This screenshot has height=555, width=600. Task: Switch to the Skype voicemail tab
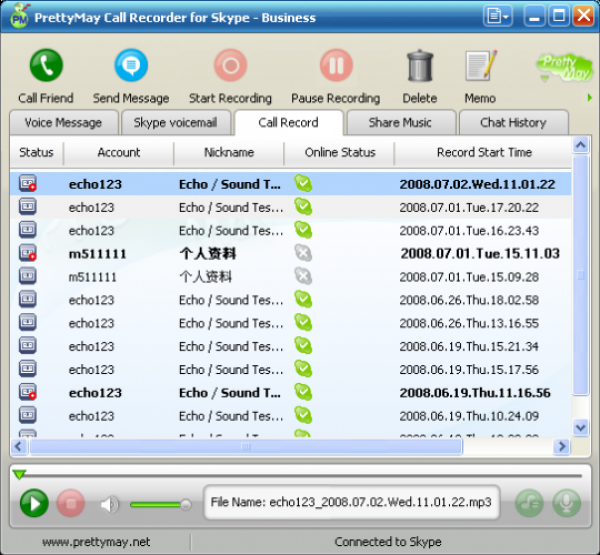pyautogui.click(x=176, y=122)
